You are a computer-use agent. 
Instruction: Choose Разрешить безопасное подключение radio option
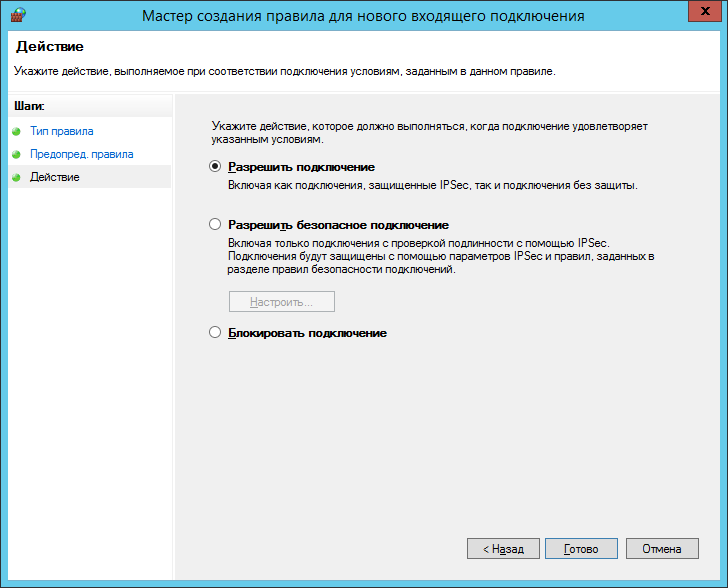215,225
